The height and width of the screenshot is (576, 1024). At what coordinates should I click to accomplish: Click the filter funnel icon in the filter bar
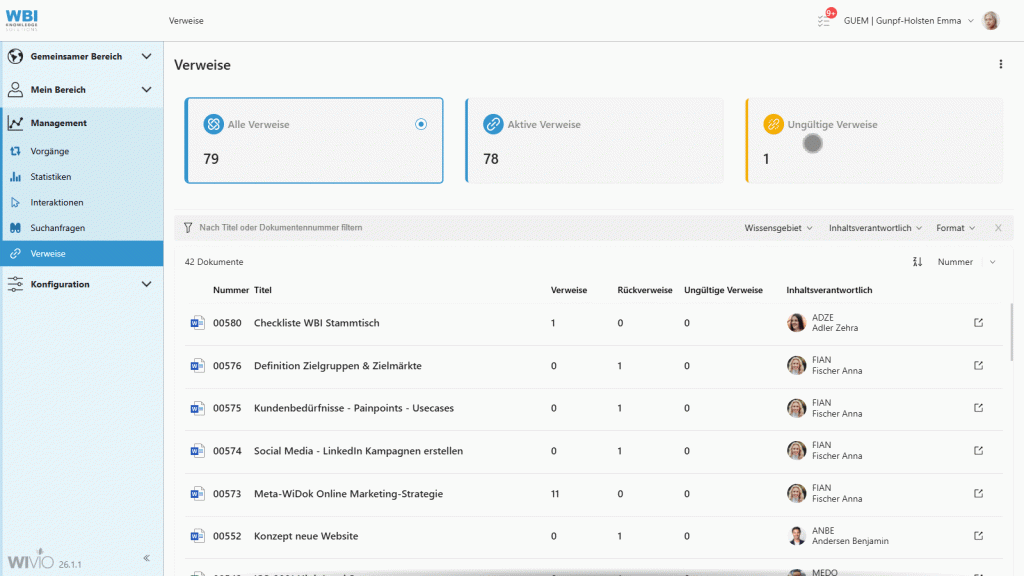(x=187, y=228)
